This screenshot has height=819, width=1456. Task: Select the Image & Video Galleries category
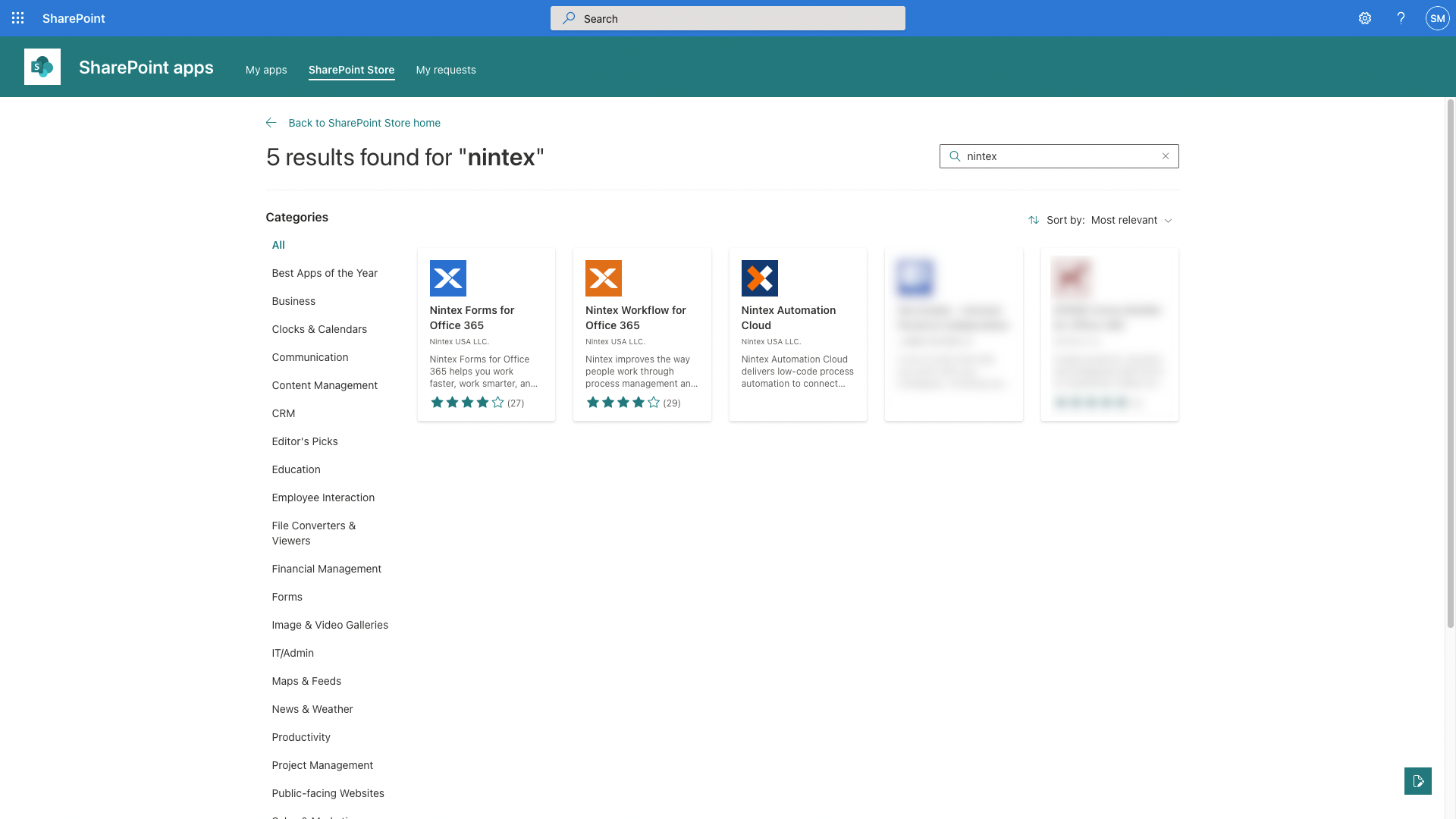click(330, 625)
